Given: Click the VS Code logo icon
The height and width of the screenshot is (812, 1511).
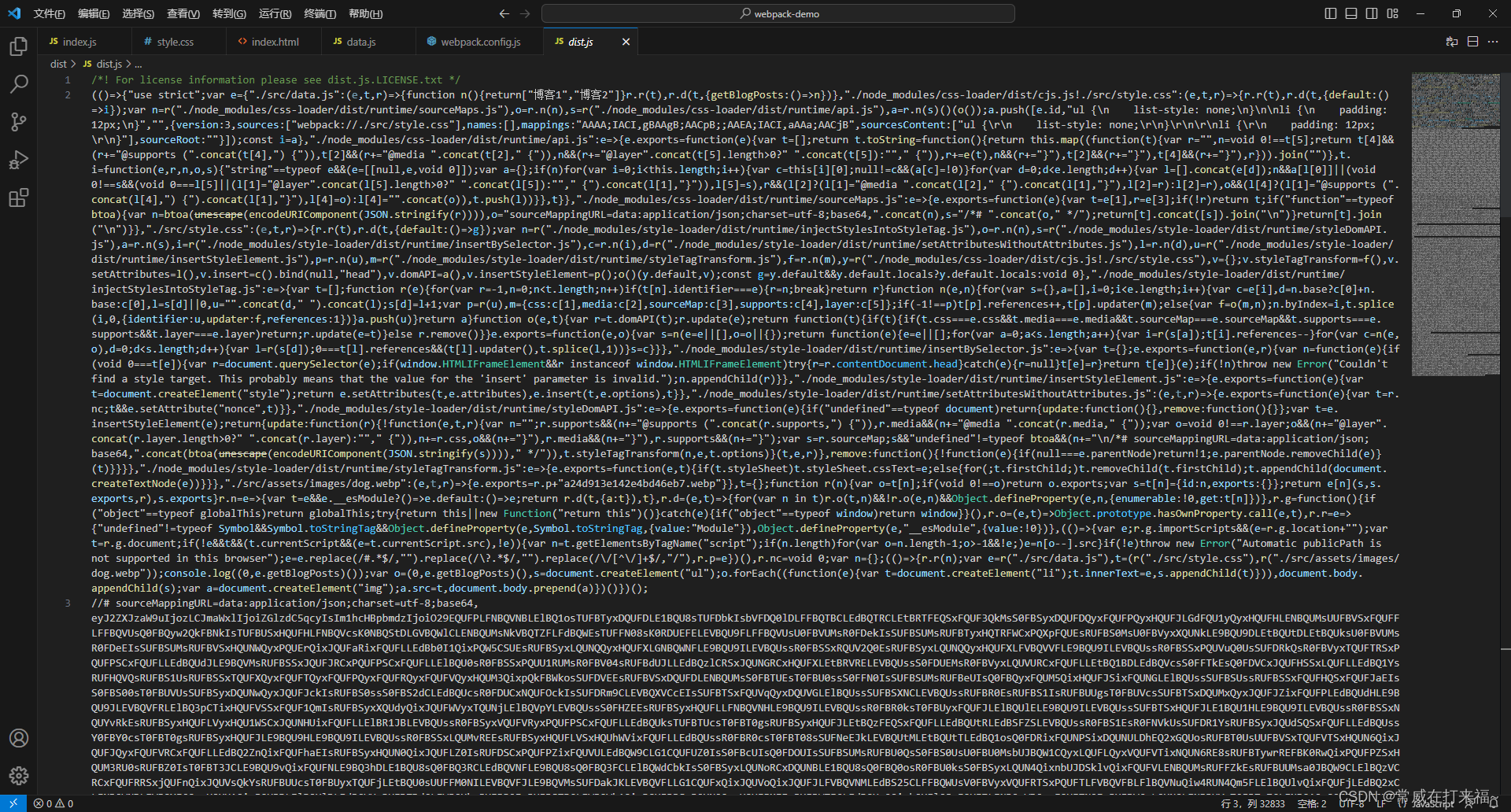Looking at the screenshot, I should tap(14, 13).
